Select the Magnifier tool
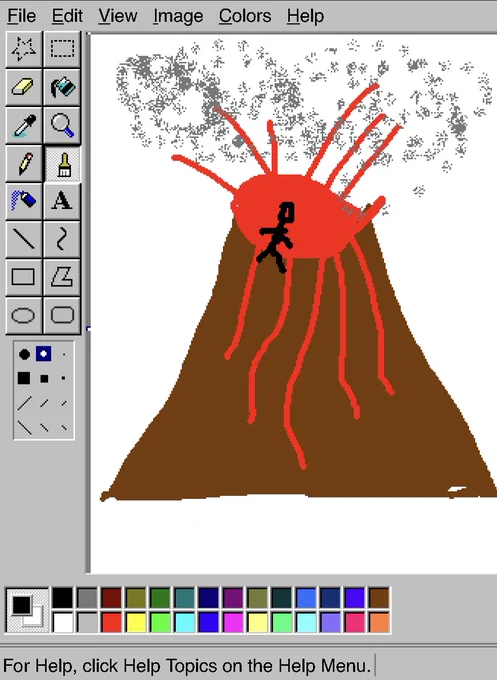The width and height of the screenshot is (497, 680). [62, 125]
